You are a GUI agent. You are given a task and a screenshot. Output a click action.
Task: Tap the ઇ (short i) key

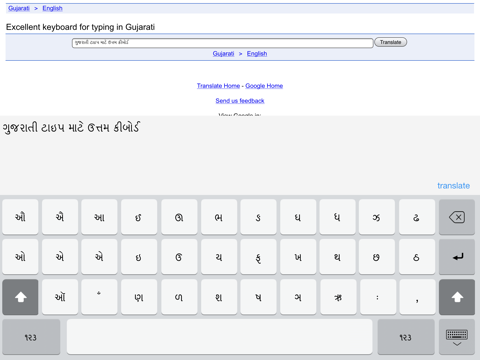pyautogui.click(x=139, y=257)
